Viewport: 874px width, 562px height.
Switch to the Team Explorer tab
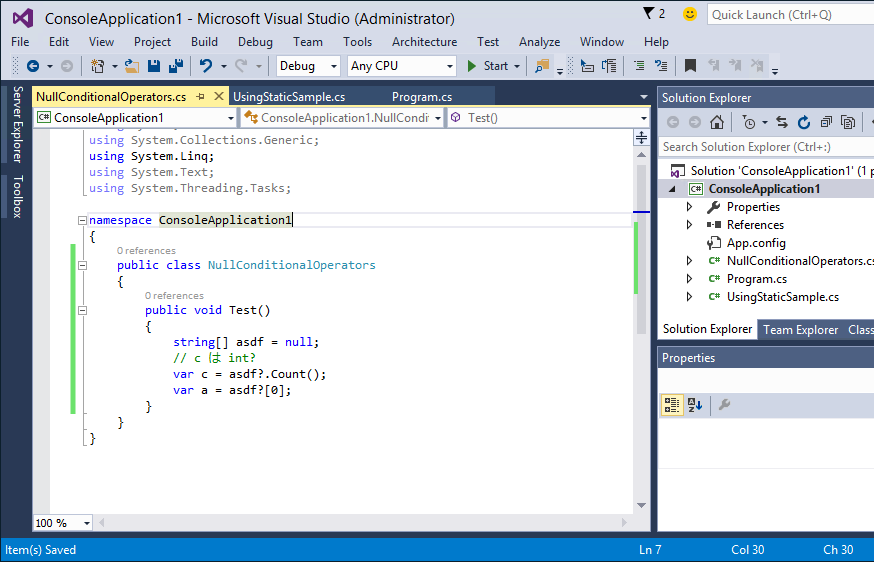point(800,330)
